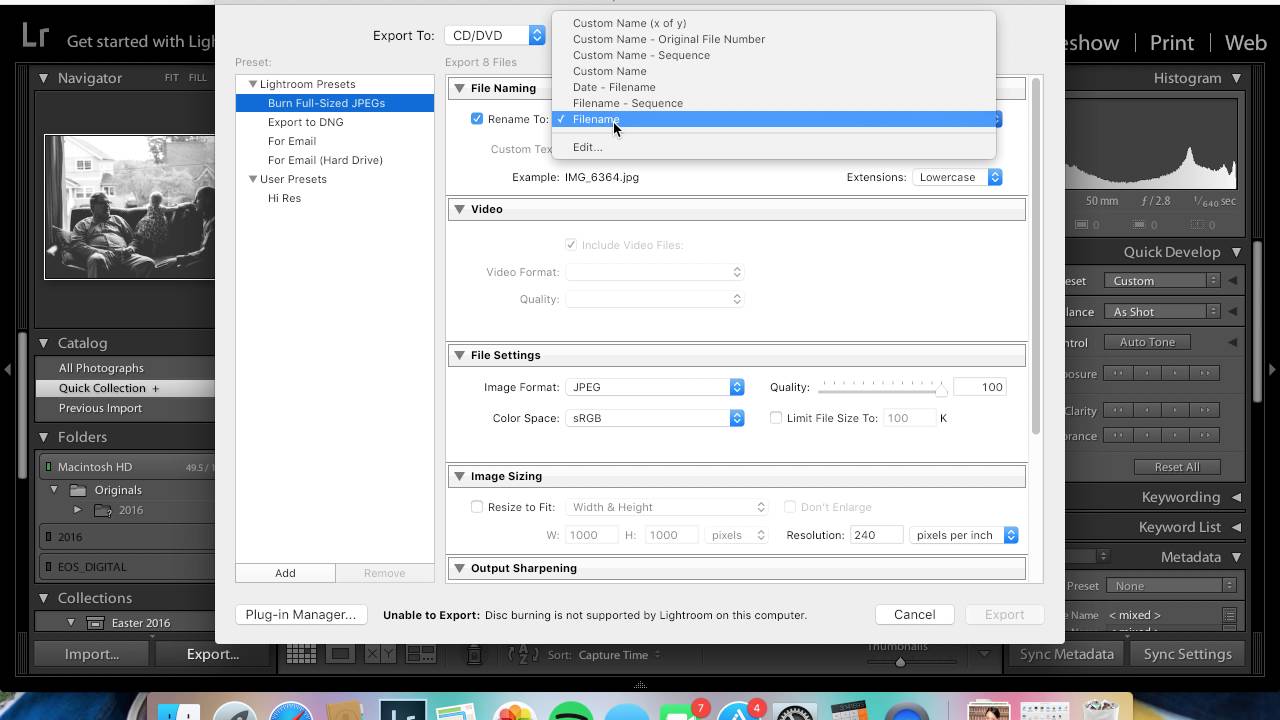
Task: Open the Export To CD/DVD dropdown
Action: pos(495,35)
